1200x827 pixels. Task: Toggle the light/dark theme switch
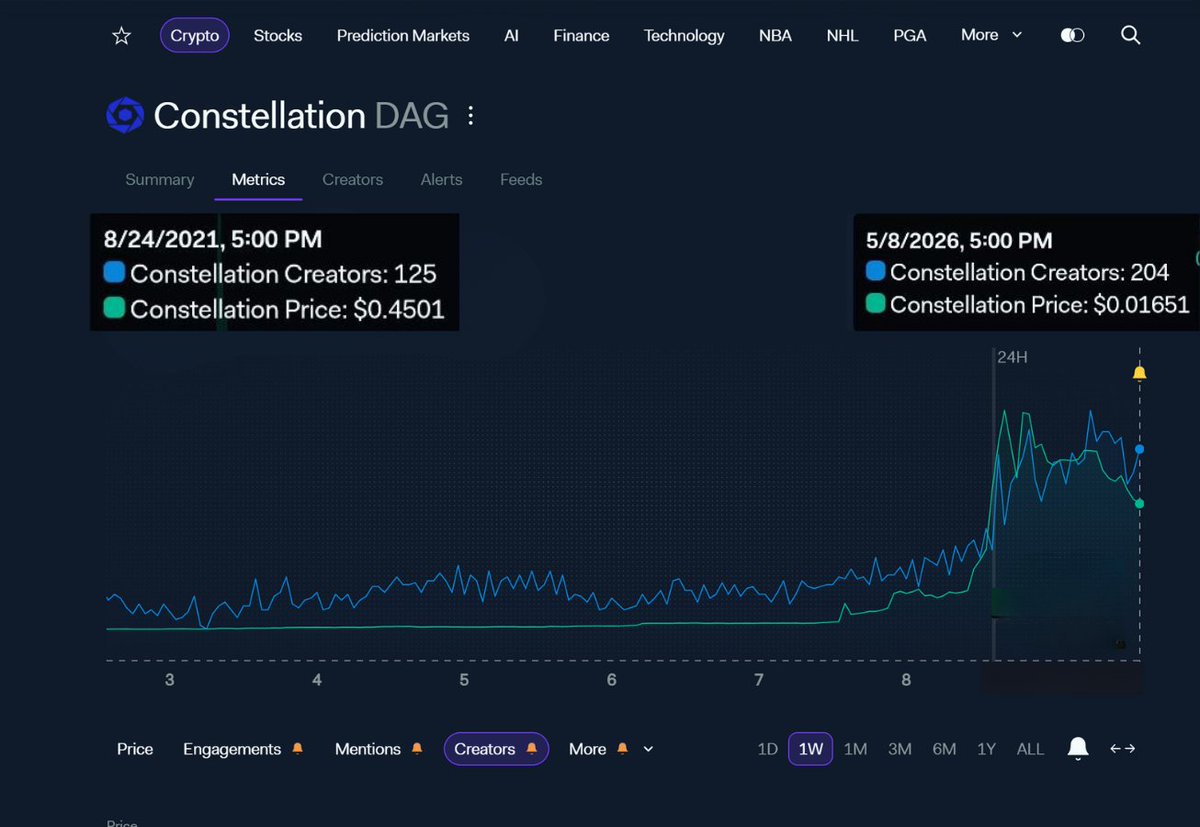[x=1072, y=35]
